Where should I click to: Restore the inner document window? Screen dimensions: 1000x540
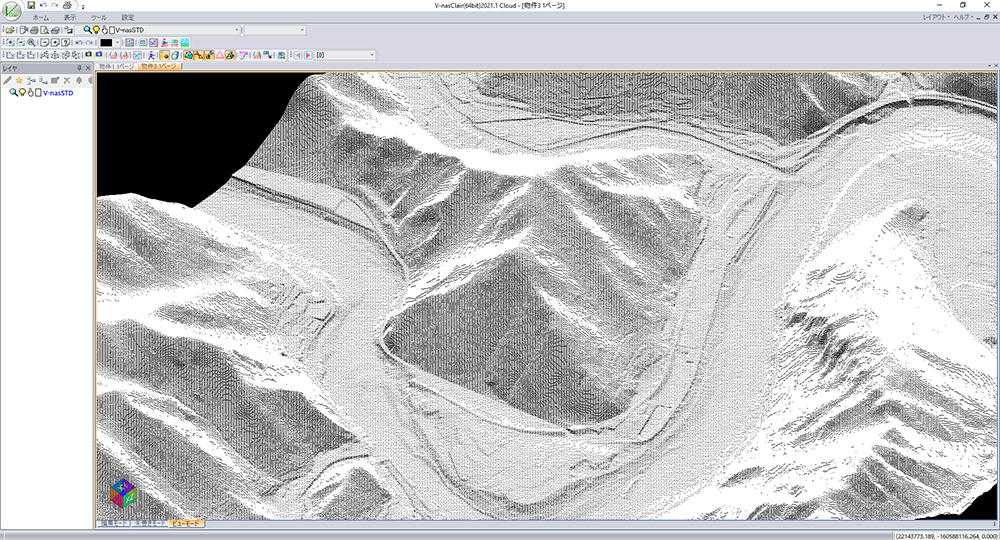[987, 17]
